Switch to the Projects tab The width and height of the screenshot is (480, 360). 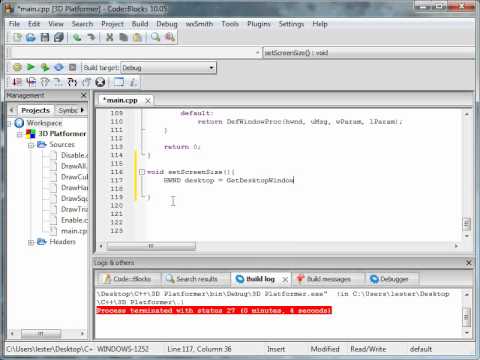pyautogui.click(x=35, y=110)
